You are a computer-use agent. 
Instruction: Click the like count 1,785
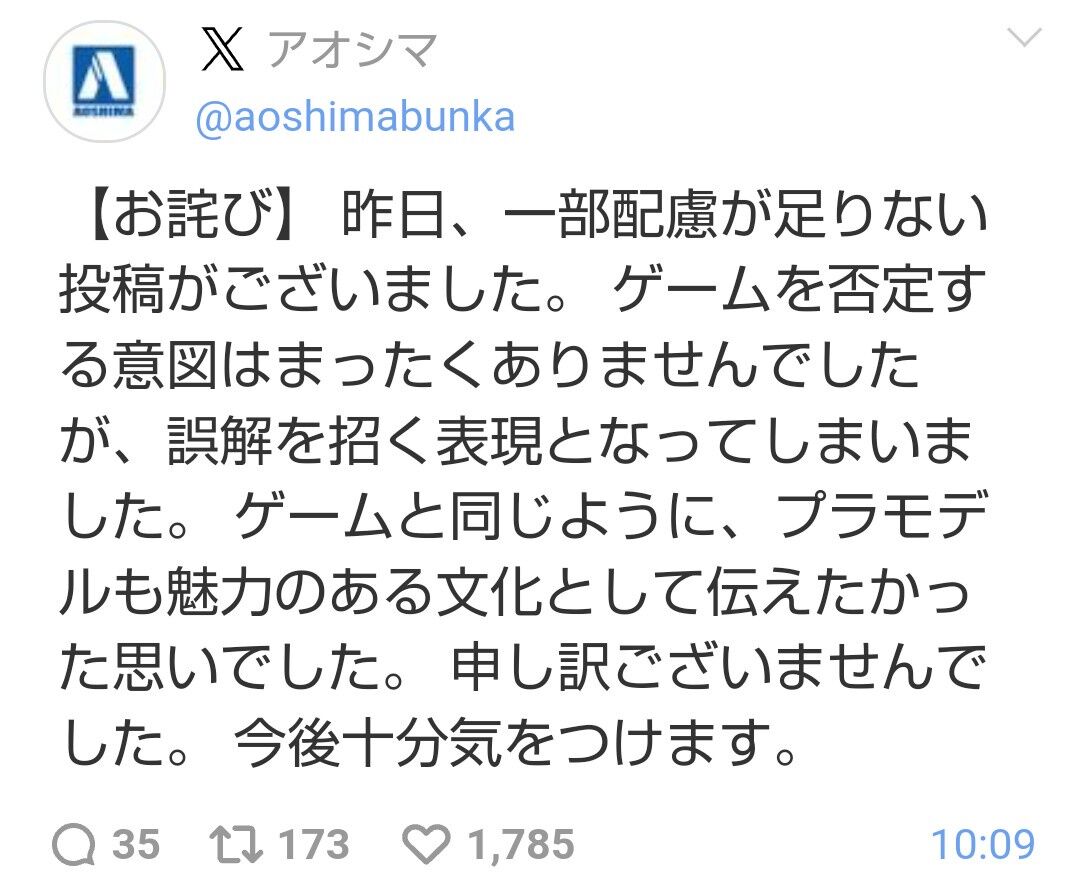(520, 845)
